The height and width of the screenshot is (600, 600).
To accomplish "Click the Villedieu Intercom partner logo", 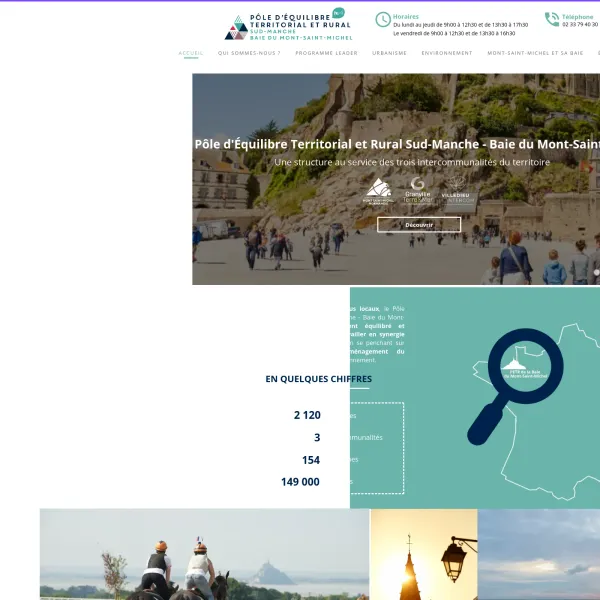I will coord(456,191).
